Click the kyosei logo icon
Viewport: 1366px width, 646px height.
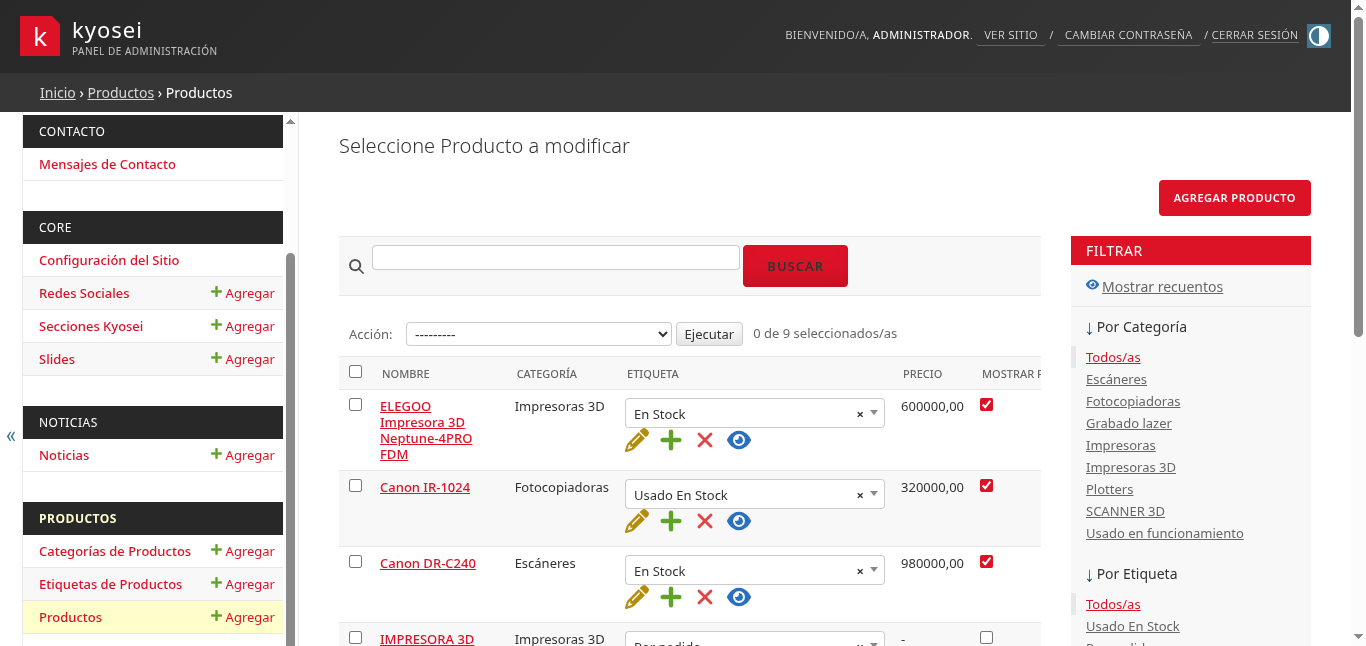pos(40,36)
